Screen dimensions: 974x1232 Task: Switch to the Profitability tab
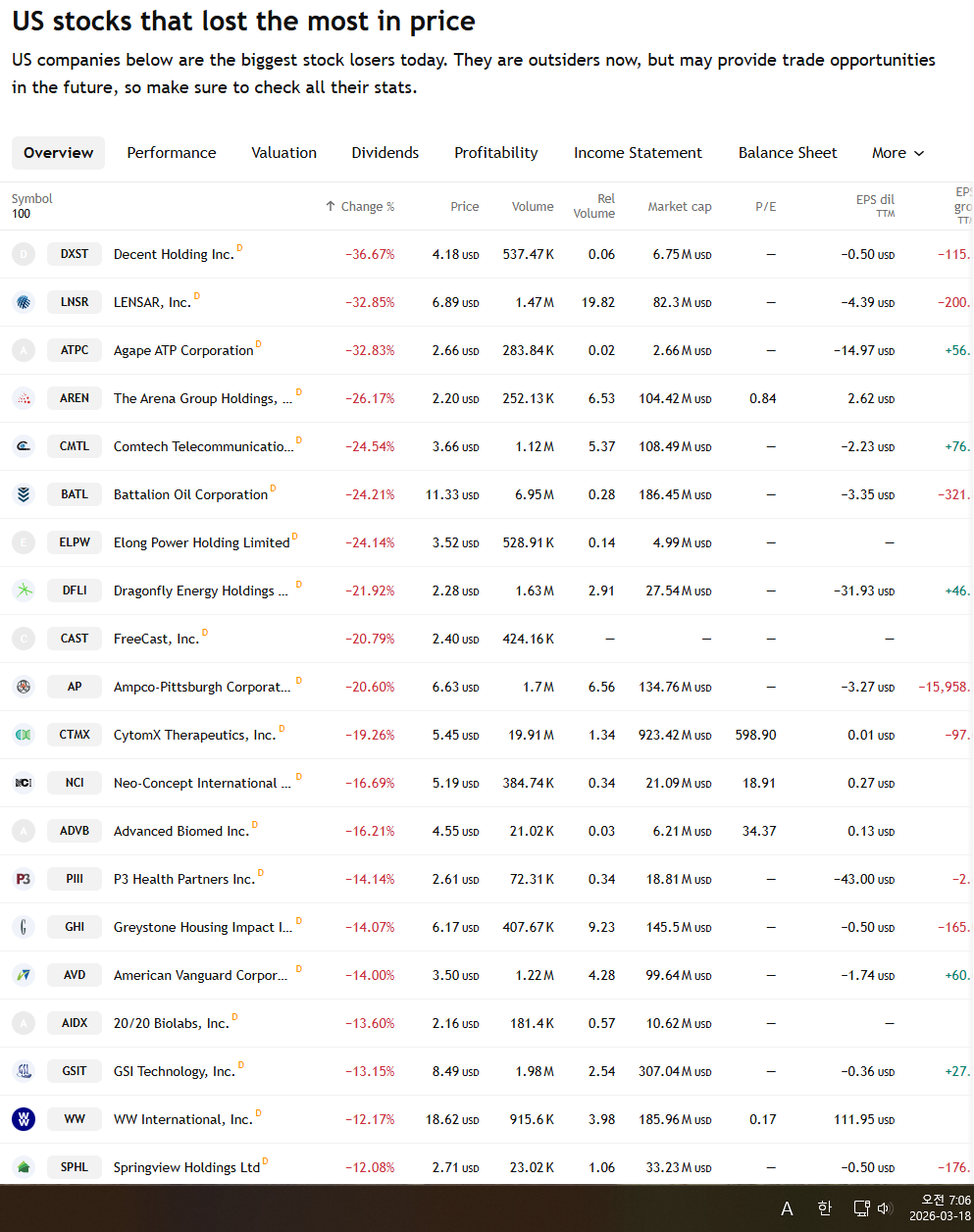tap(496, 153)
